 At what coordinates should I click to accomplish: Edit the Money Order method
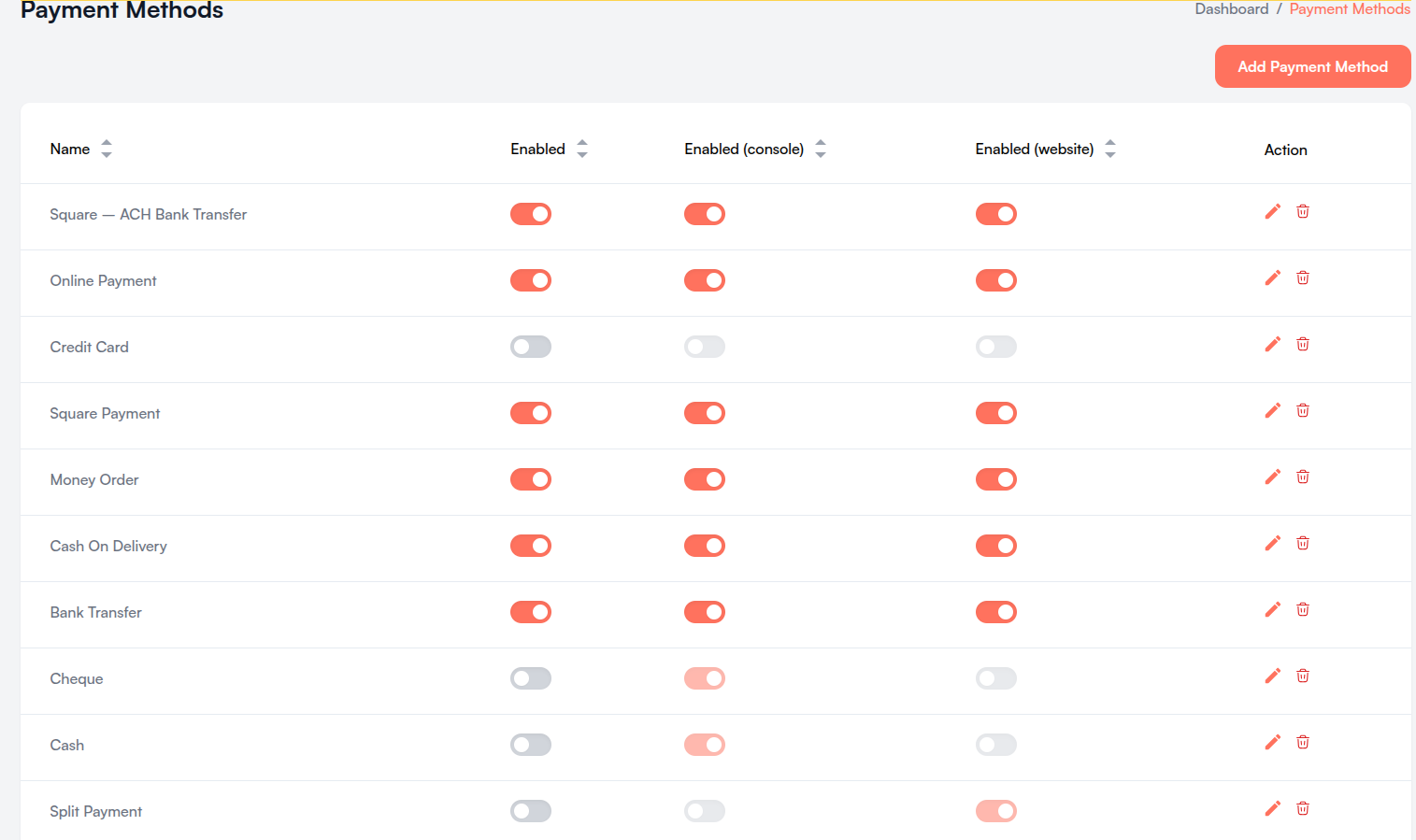(1272, 477)
